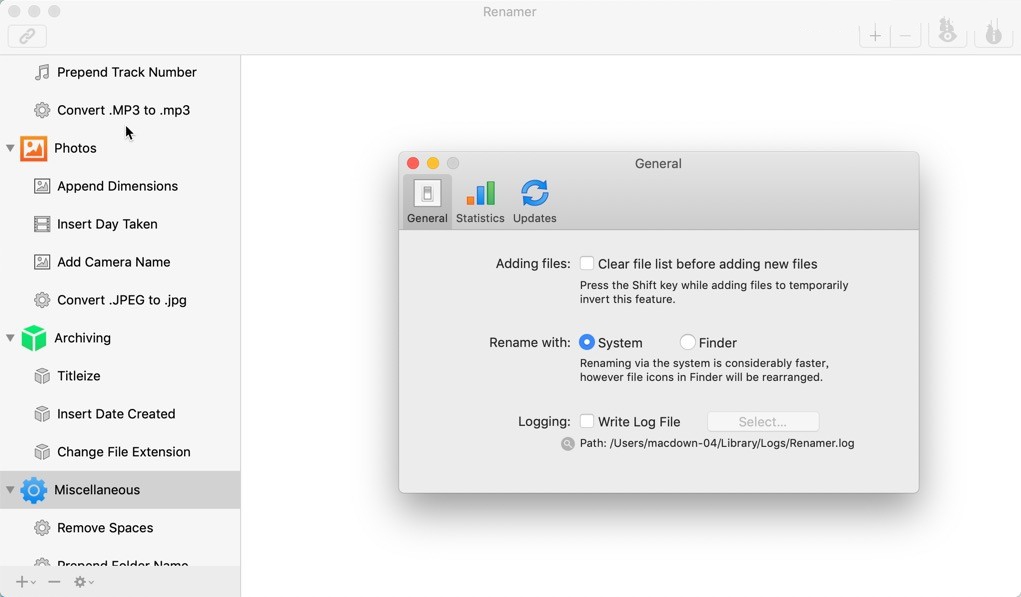The height and width of the screenshot is (597, 1021).
Task: Collapse the Photos group disclosure triangle
Action: (10, 148)
